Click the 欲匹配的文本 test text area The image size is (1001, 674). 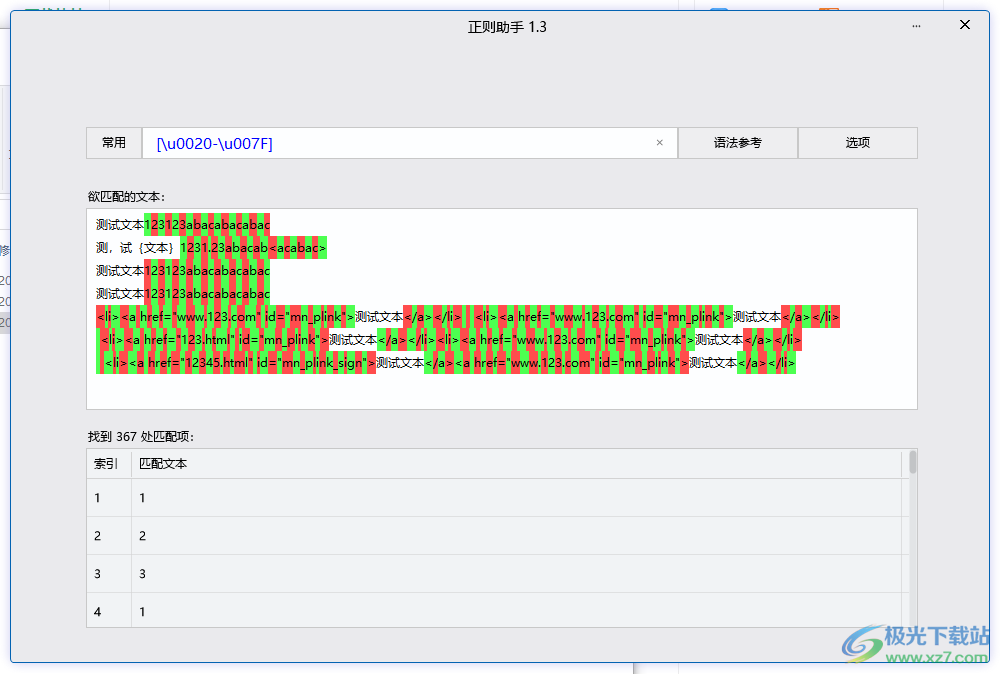point(500,390)
